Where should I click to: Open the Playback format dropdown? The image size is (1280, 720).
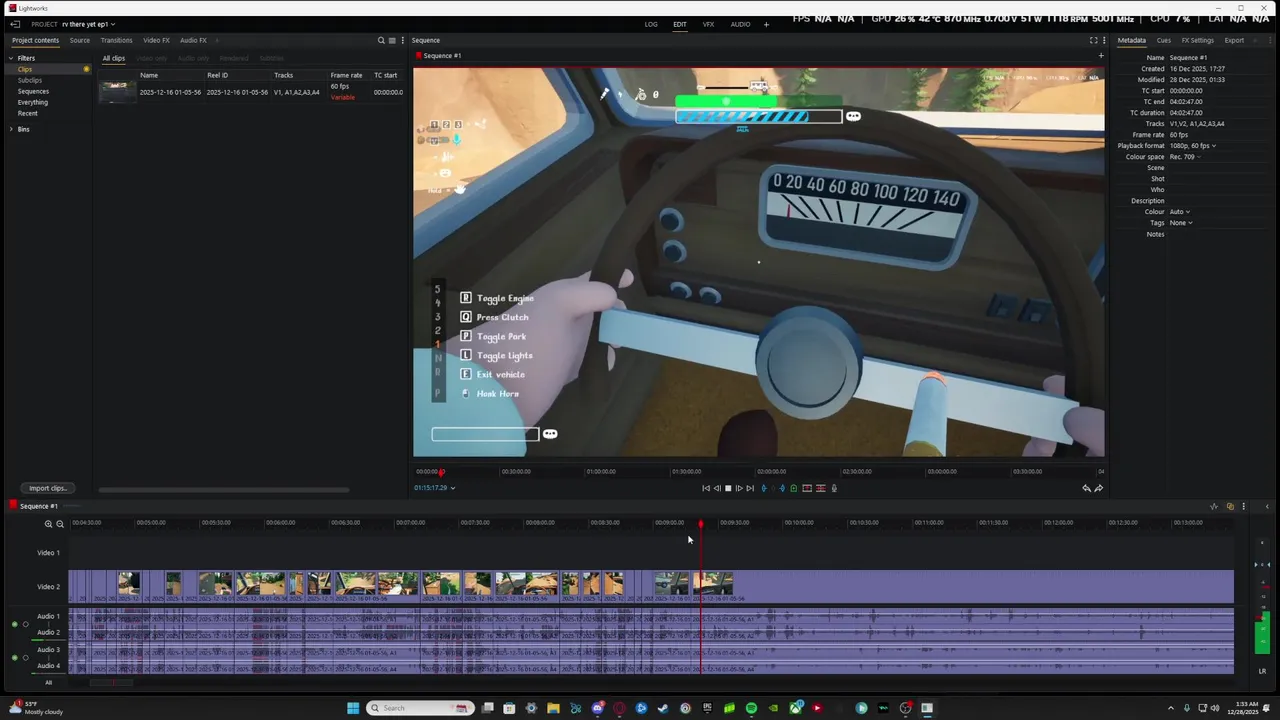[1193, 146]
